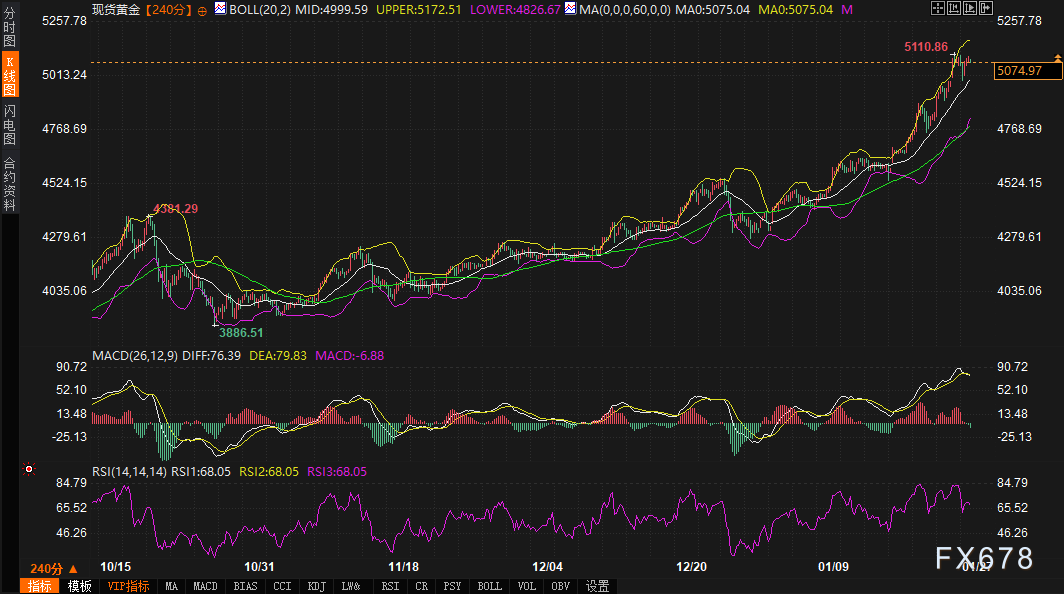Open VIP指标 indicators
This screenshot has height=594, width=1064.
pos(128,586)
